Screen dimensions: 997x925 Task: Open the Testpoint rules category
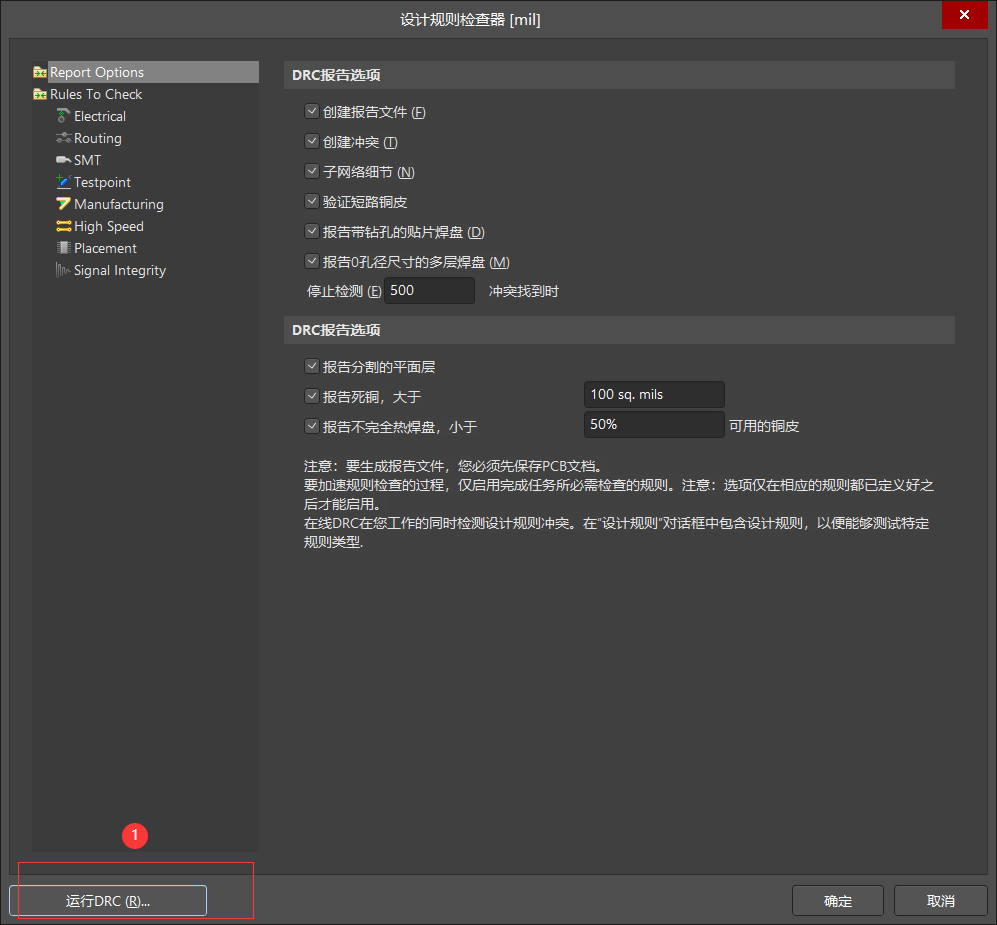(x=102, y=182)
